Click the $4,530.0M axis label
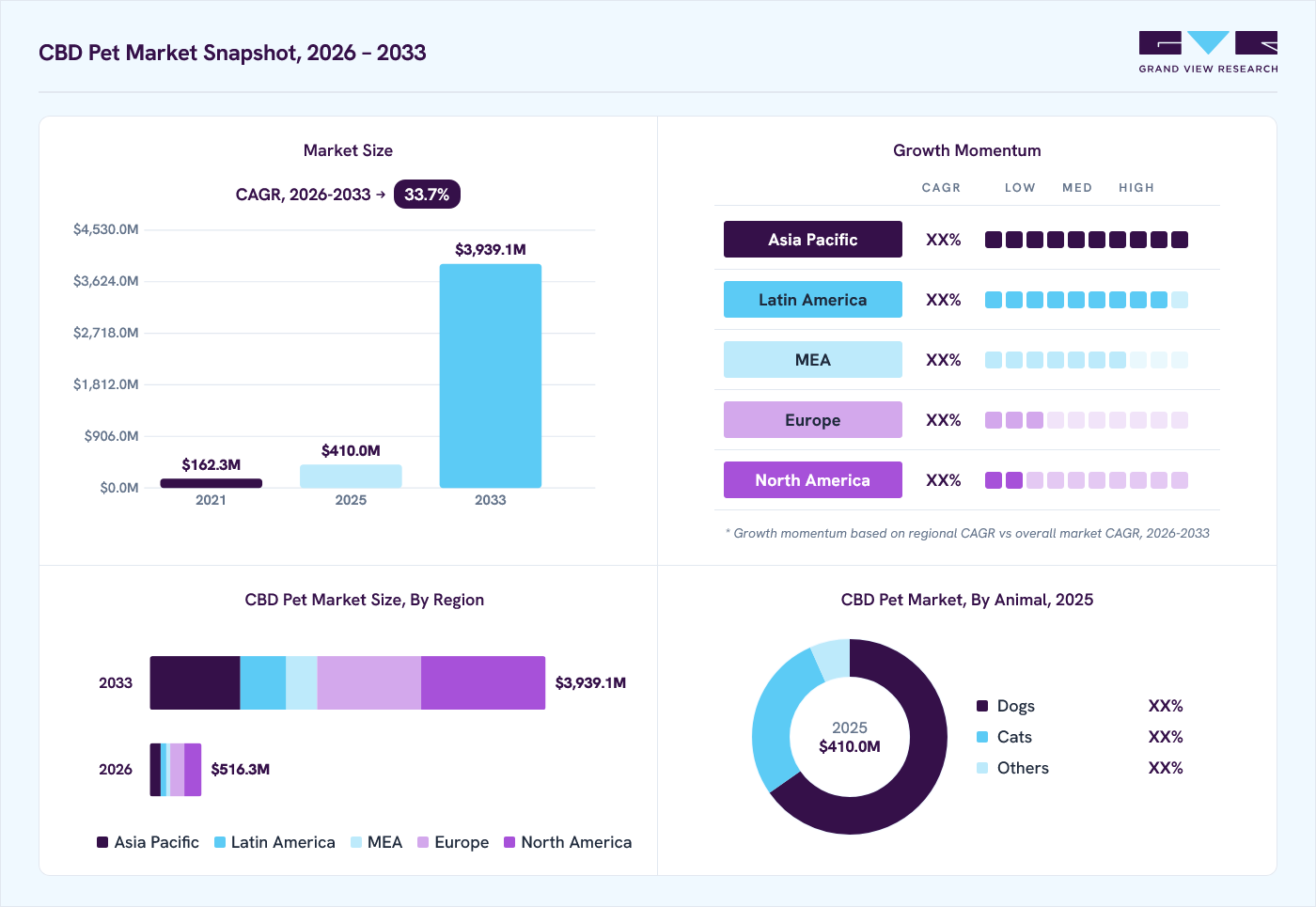Viewport: 1316px width, 907px height. (x=106, y=229)
